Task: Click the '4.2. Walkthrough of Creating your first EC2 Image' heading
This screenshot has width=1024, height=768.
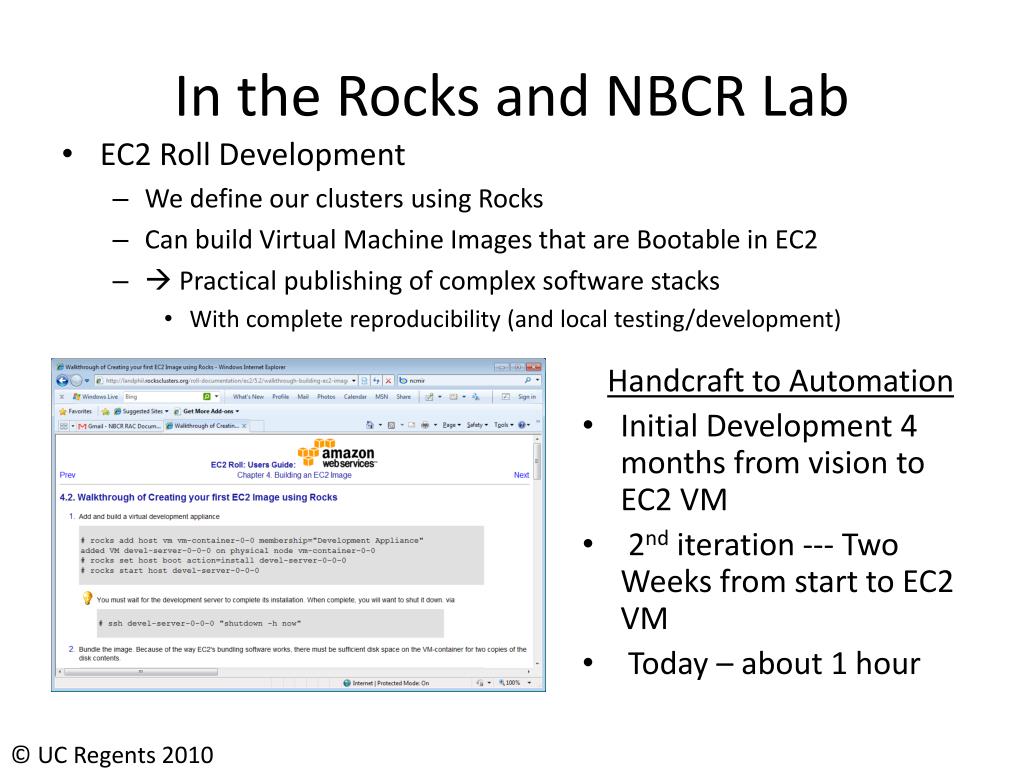Action: click(x=199, y=497)
